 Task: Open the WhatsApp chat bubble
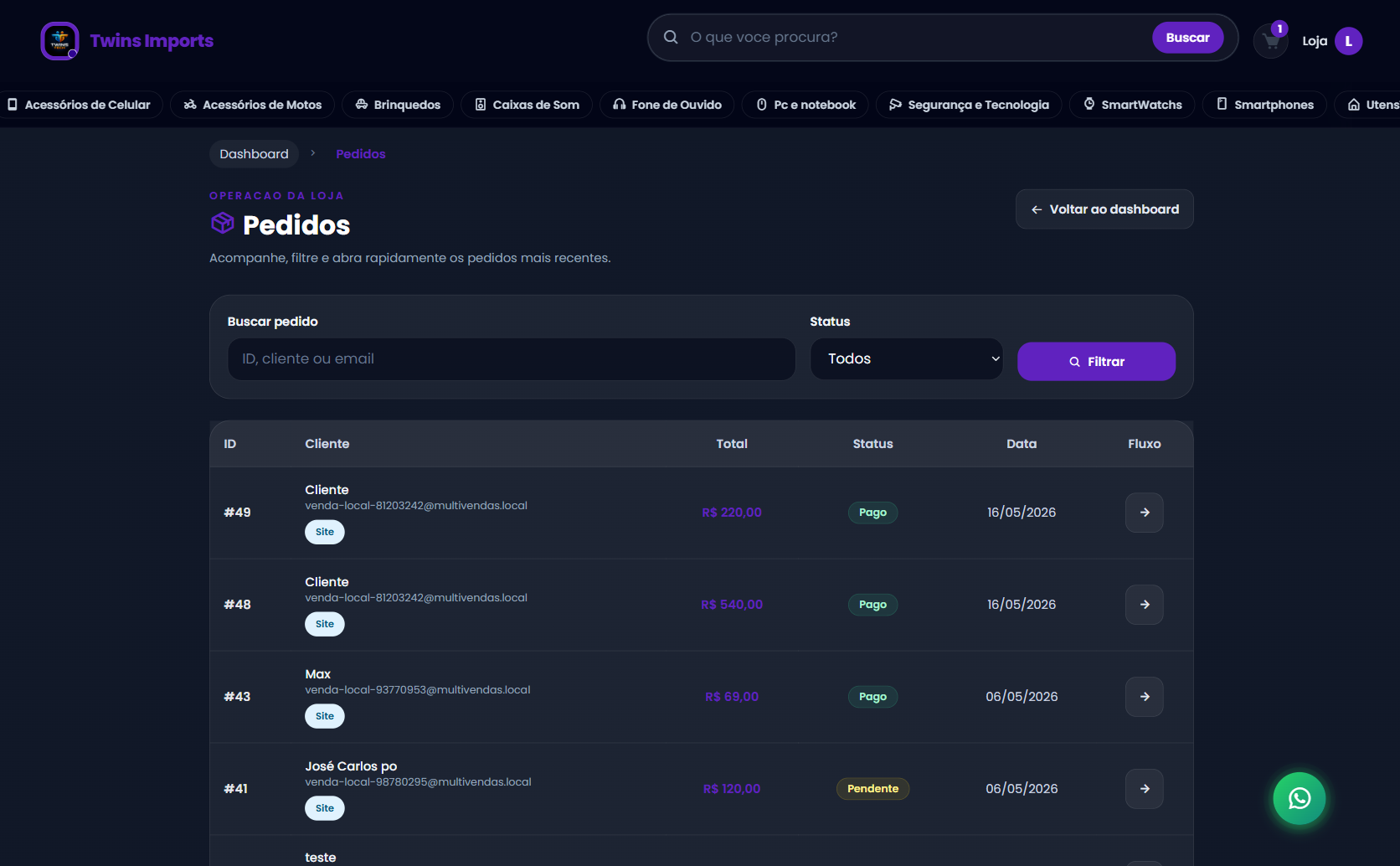(1299, 798)
